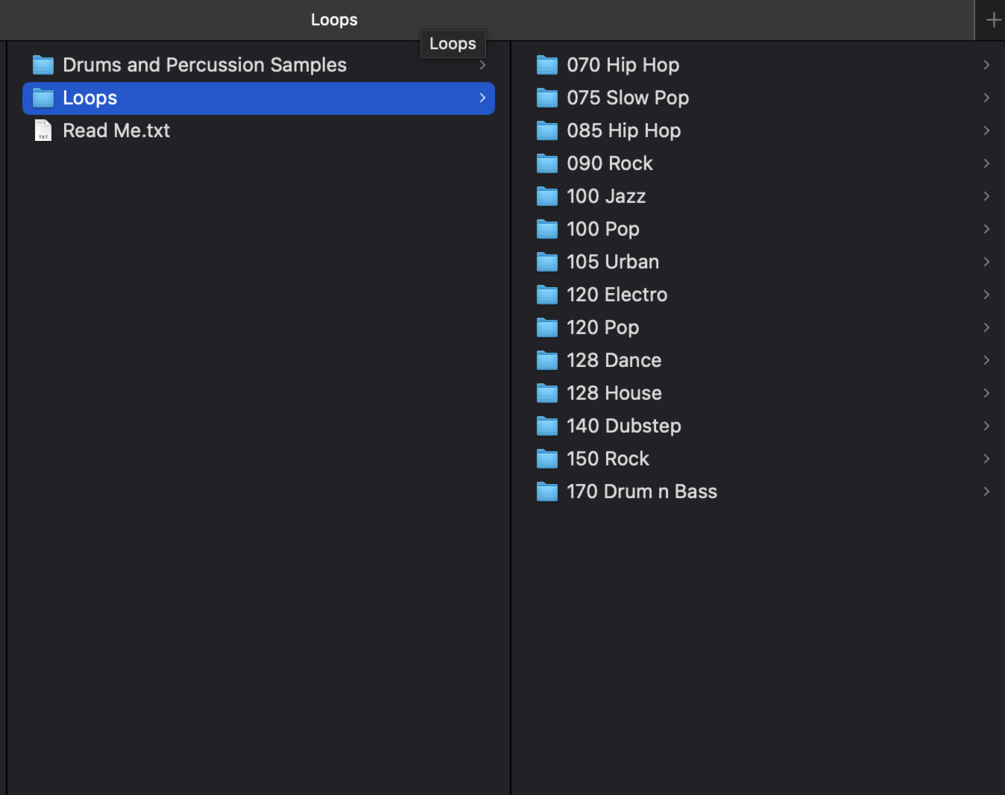Click the 120 Electro folder icon
1005x795 pixels.
(547, 295)
